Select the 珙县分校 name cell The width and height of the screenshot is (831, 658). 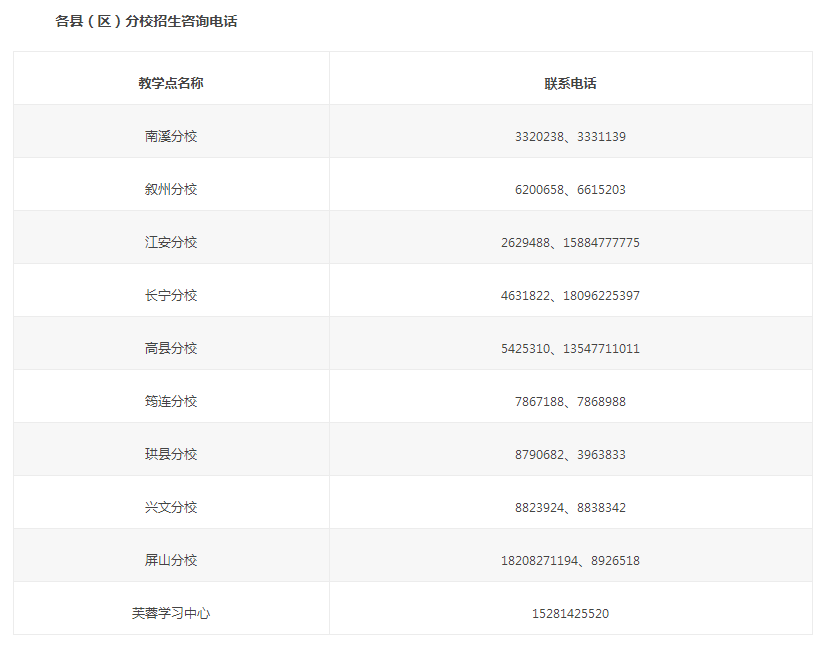point(171,454)
